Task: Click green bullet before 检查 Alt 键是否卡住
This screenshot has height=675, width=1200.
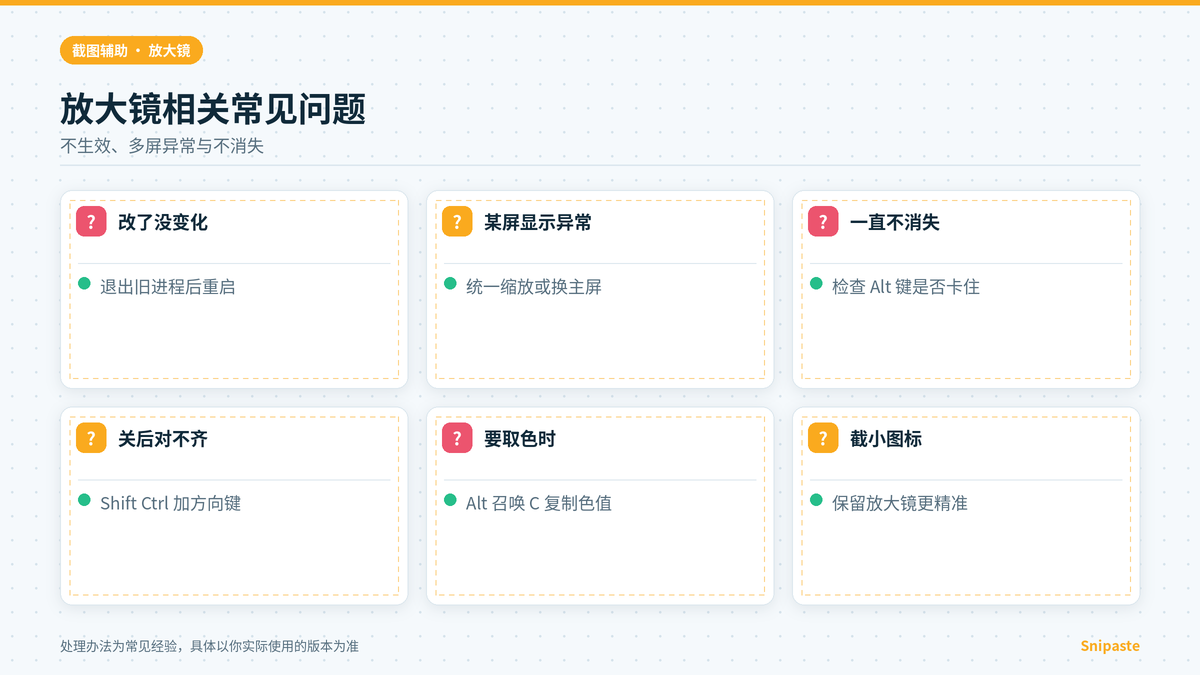Action: click(x=817, y=284)
